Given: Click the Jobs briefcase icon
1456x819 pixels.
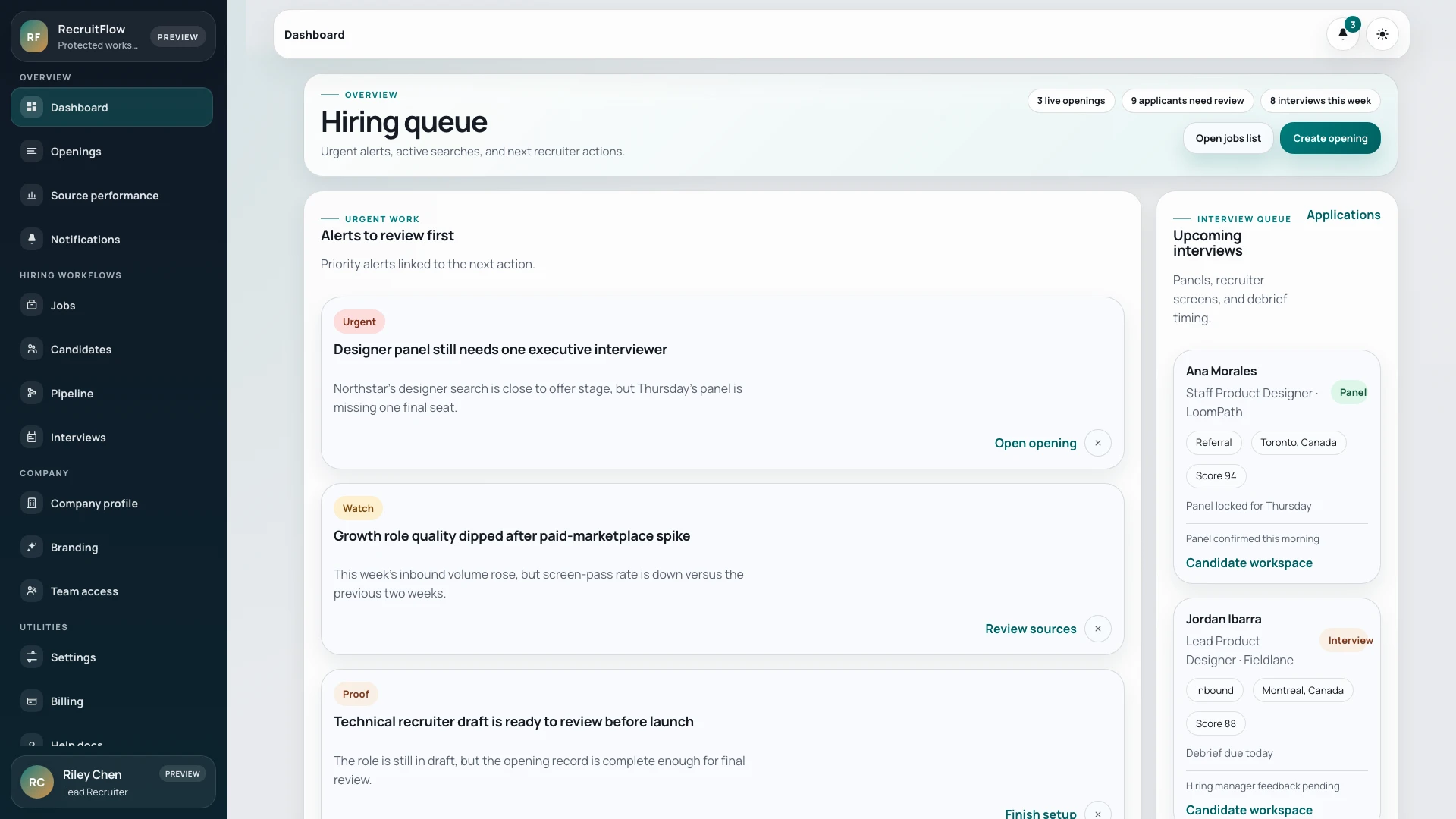Looking at the screenshot, I should [32, 305].
